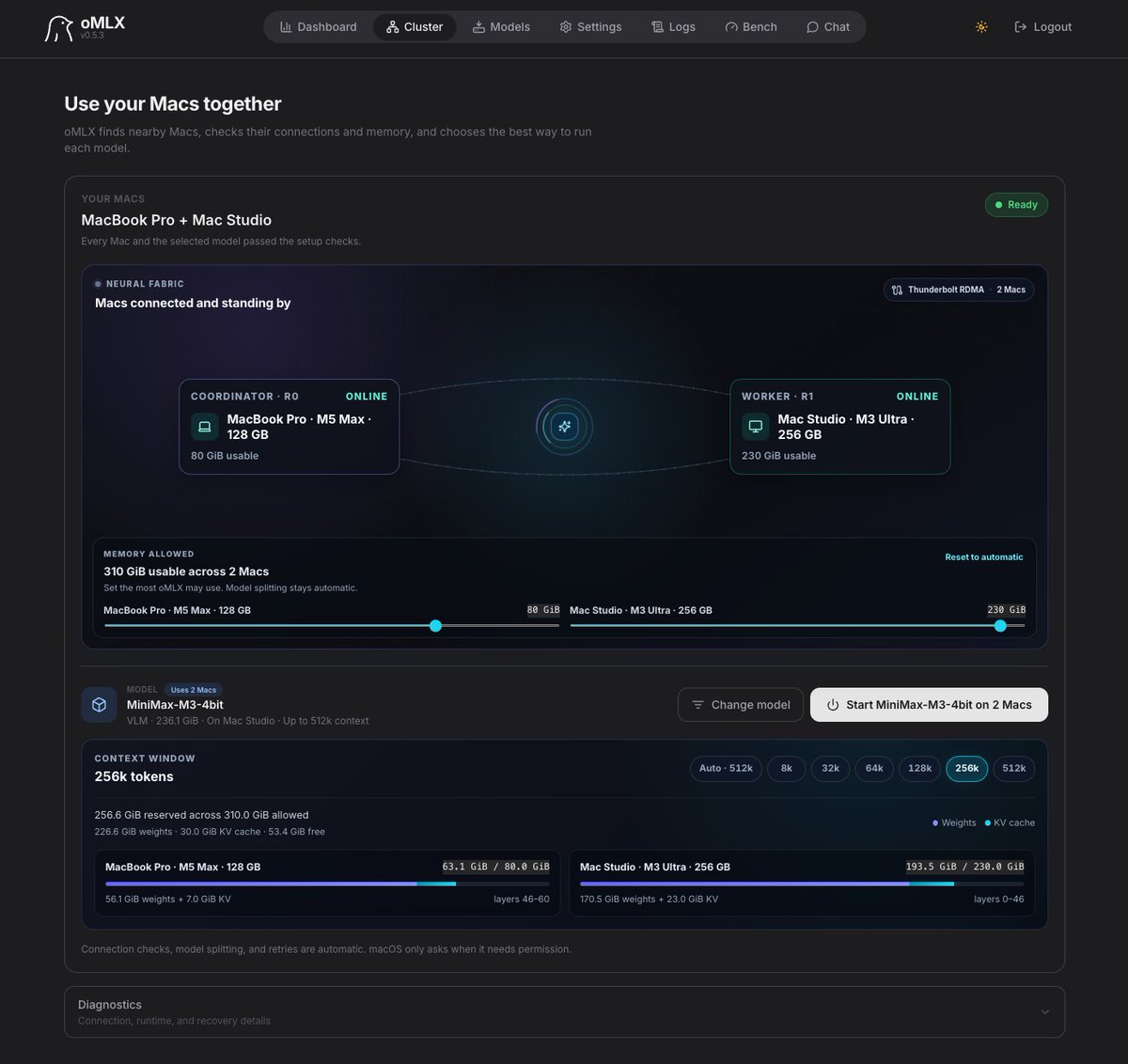Screen dimensions: 1128x1064
Task: Toggle the sun theme icon
Action: click(x=981, y=27)
